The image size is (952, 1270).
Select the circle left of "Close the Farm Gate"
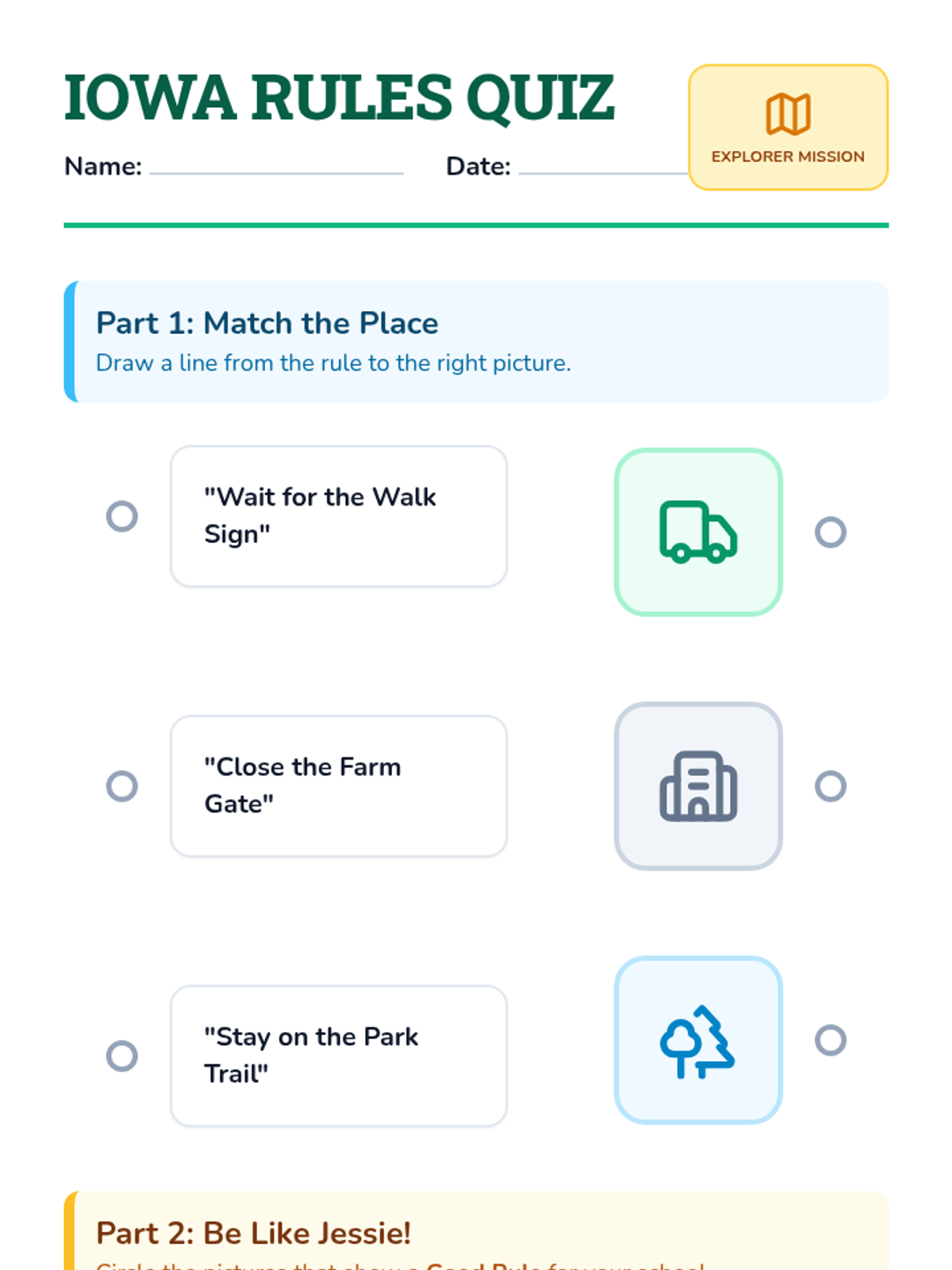122,786
